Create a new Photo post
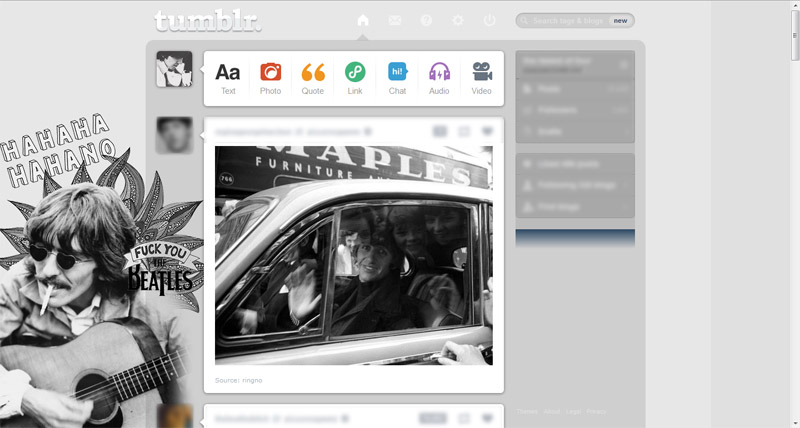The width and height of the screenshot is (800, 428). 270,79
